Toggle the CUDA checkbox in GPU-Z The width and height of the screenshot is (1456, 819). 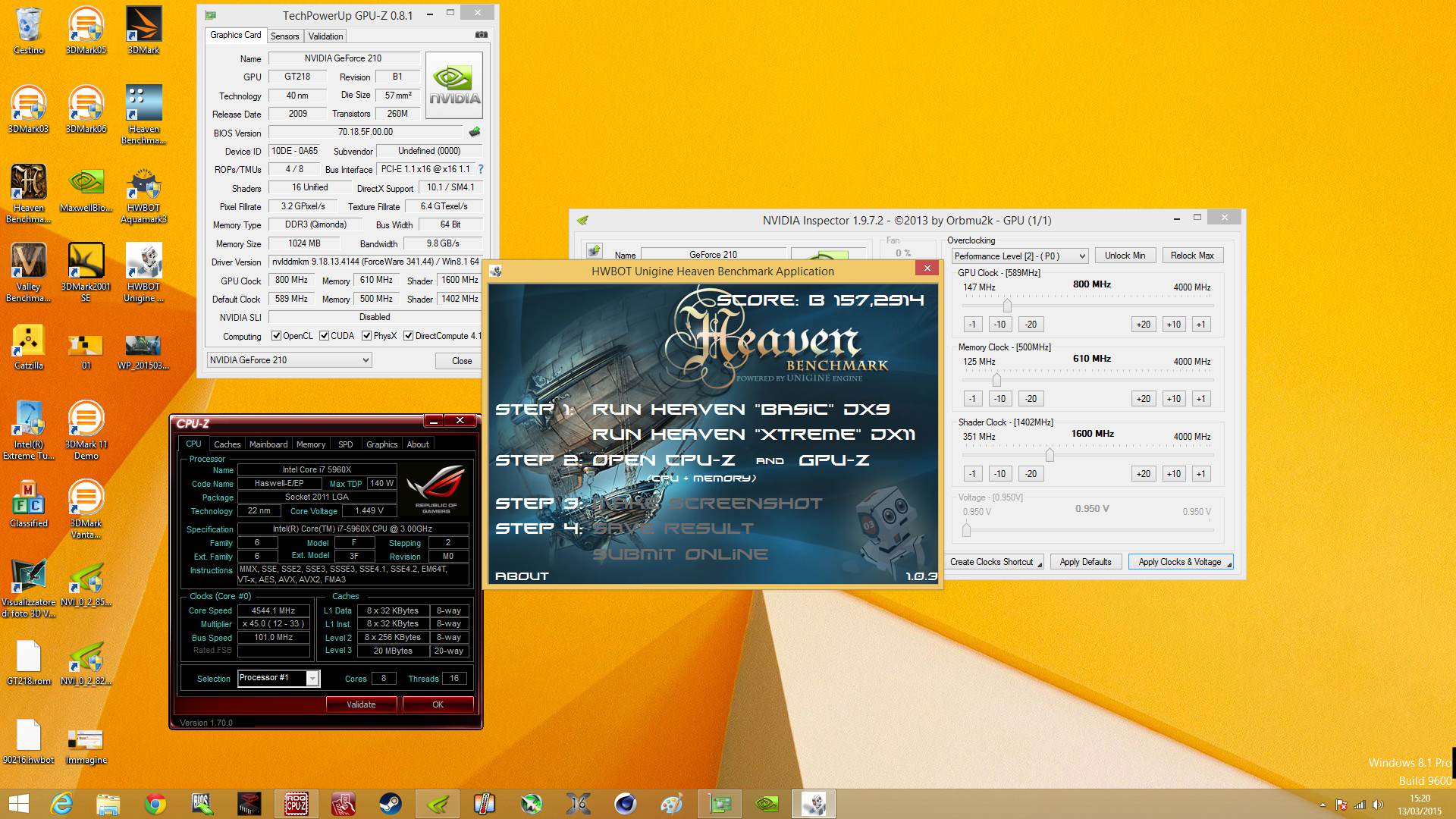(x=325, y=336)
